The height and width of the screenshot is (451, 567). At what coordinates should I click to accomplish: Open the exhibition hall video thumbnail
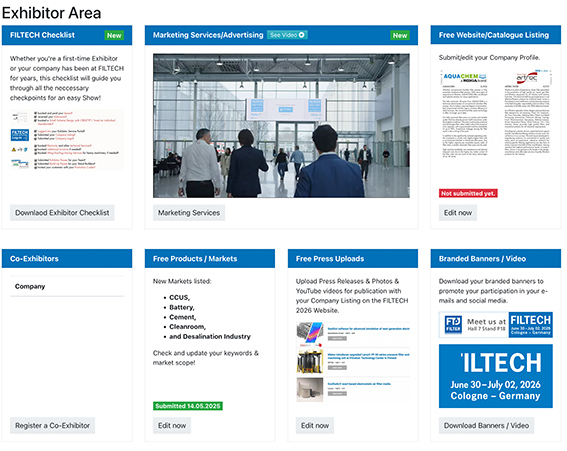pyautogui.click(x=281, y=126)
